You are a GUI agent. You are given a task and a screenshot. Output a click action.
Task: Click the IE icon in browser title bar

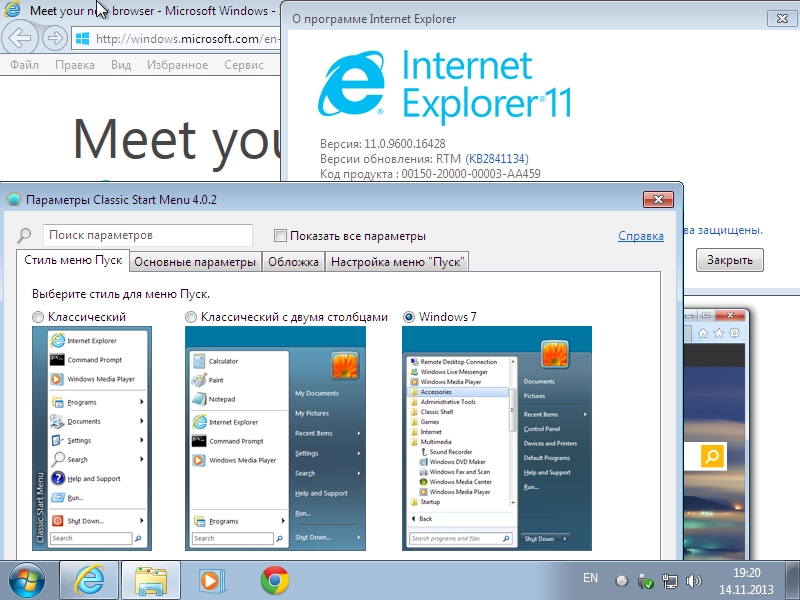(x=12, y=10)
